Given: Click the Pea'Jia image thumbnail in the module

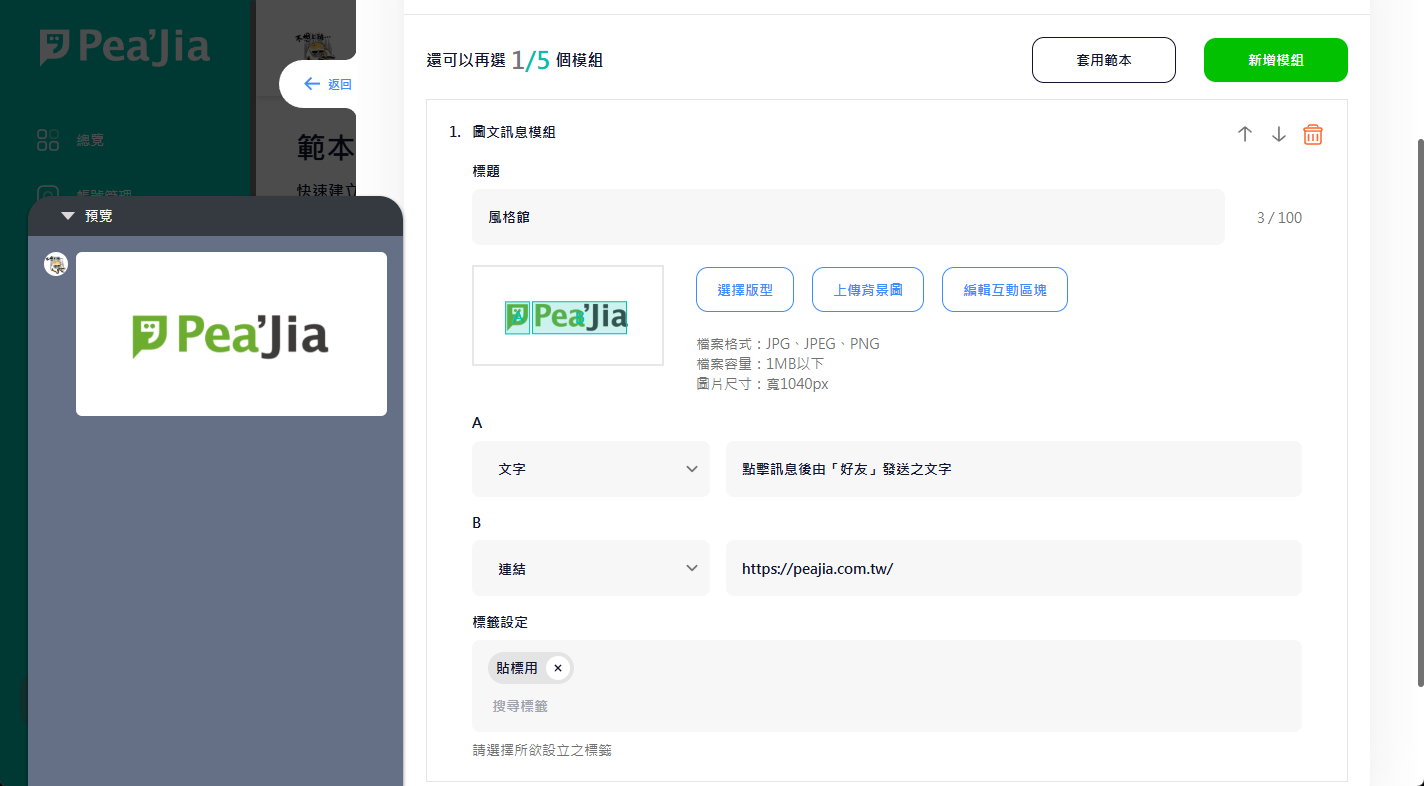Looking at the screenshot, I should click(x=567, y=316).
